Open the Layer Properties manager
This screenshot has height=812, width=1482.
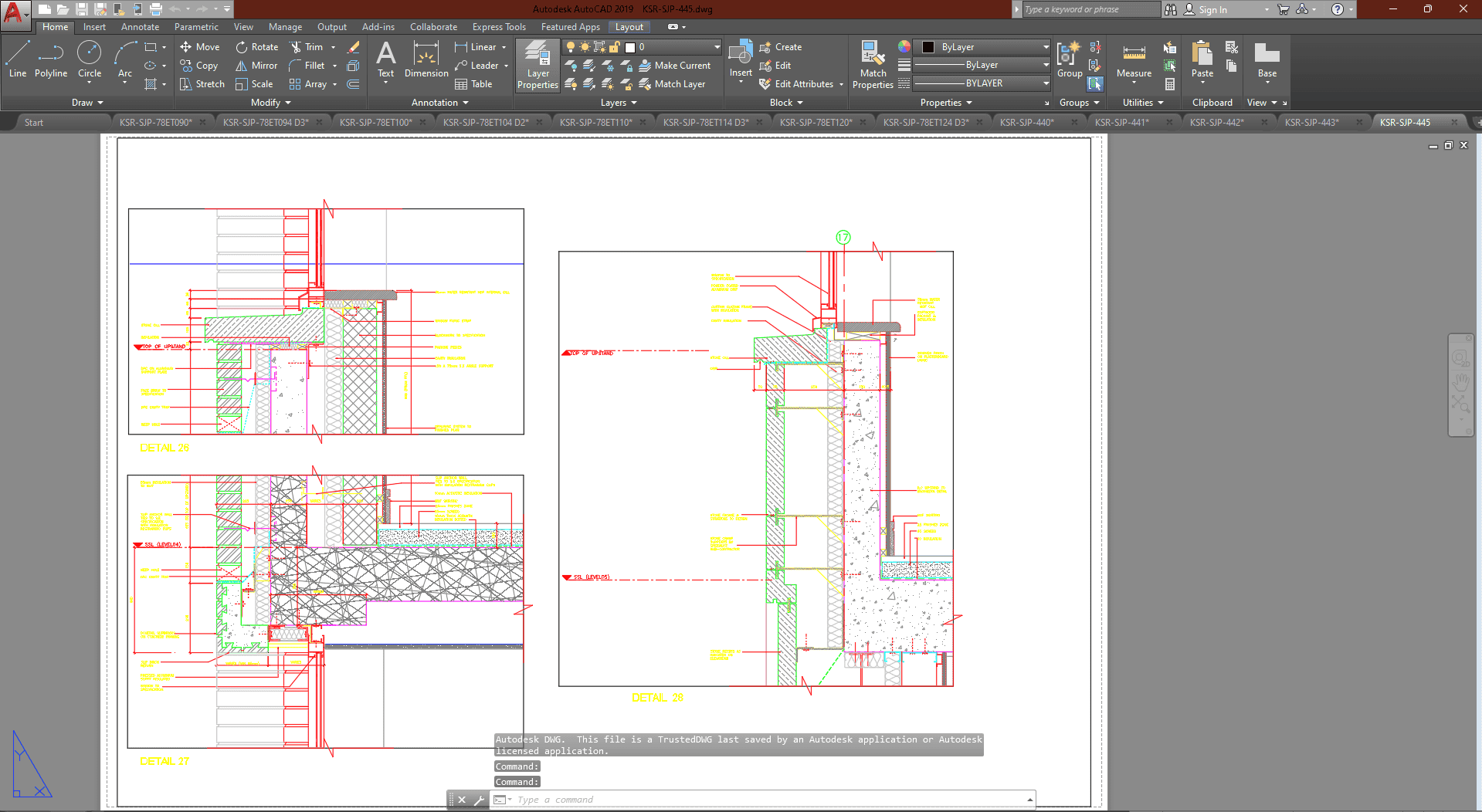point(538,65)
